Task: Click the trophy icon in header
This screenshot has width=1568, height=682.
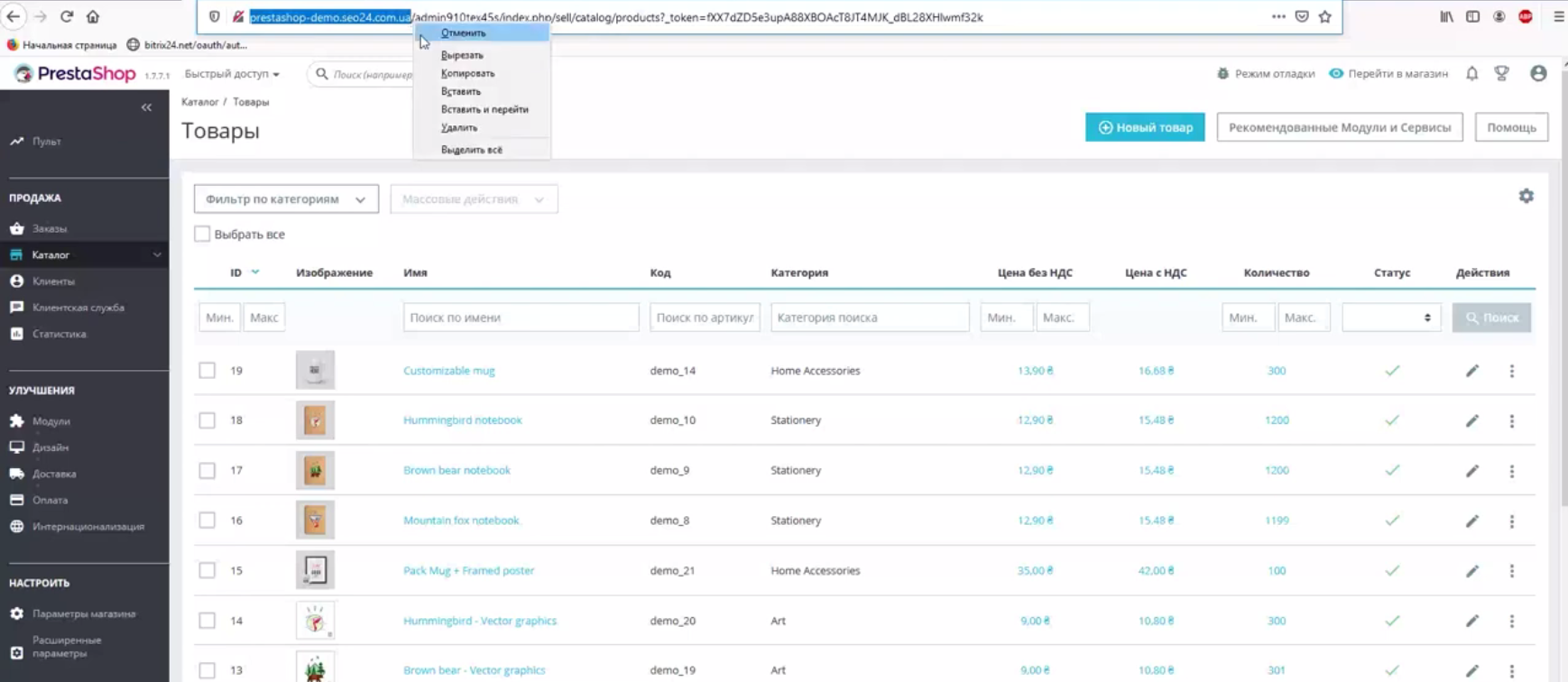Action: [1501, 74]
